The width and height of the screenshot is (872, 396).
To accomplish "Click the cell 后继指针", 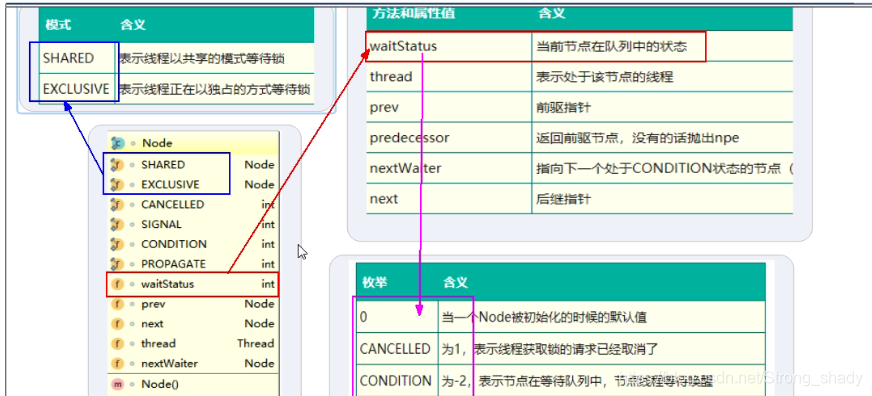I will click(662, 199).
